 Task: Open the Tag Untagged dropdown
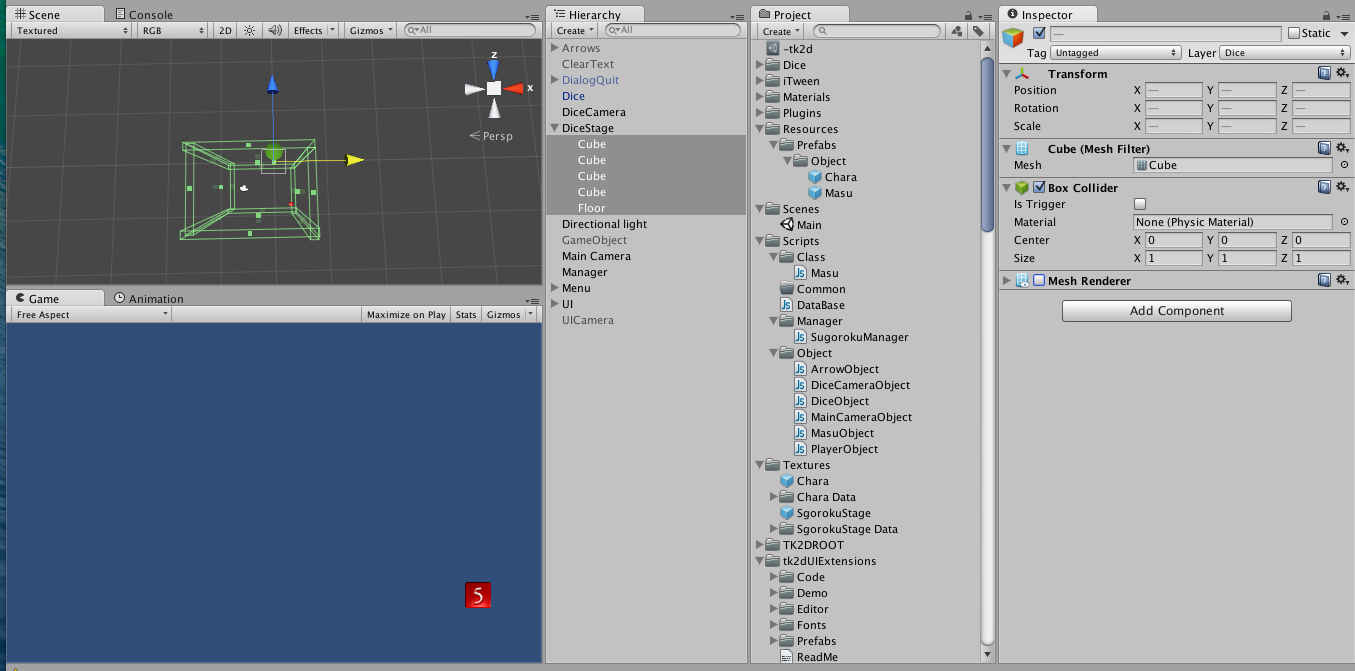[x=1116, y=52]
